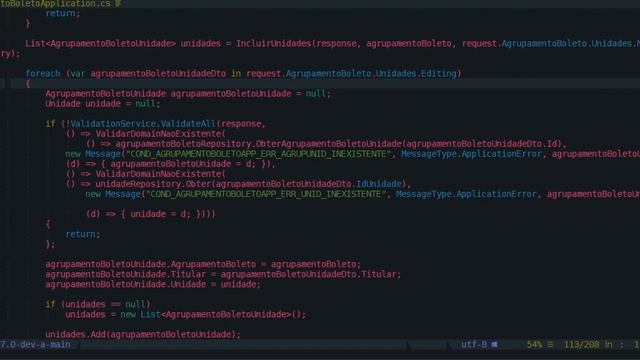Click the ValidateAll method name
This screenshot has width=640, height=360.
(x=188, y=124)
